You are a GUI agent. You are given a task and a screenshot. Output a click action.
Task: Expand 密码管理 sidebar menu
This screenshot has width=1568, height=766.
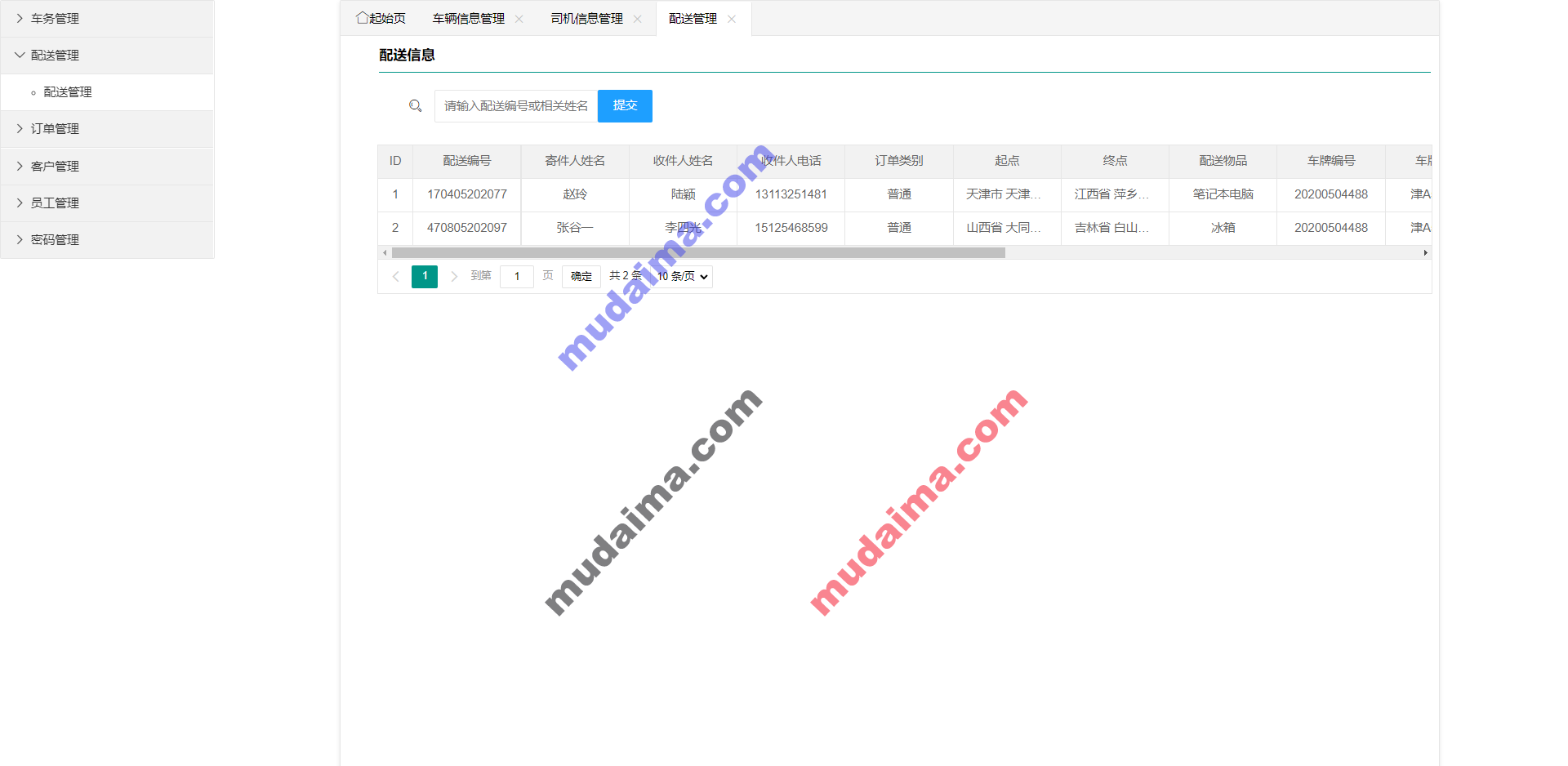point(107,240)
